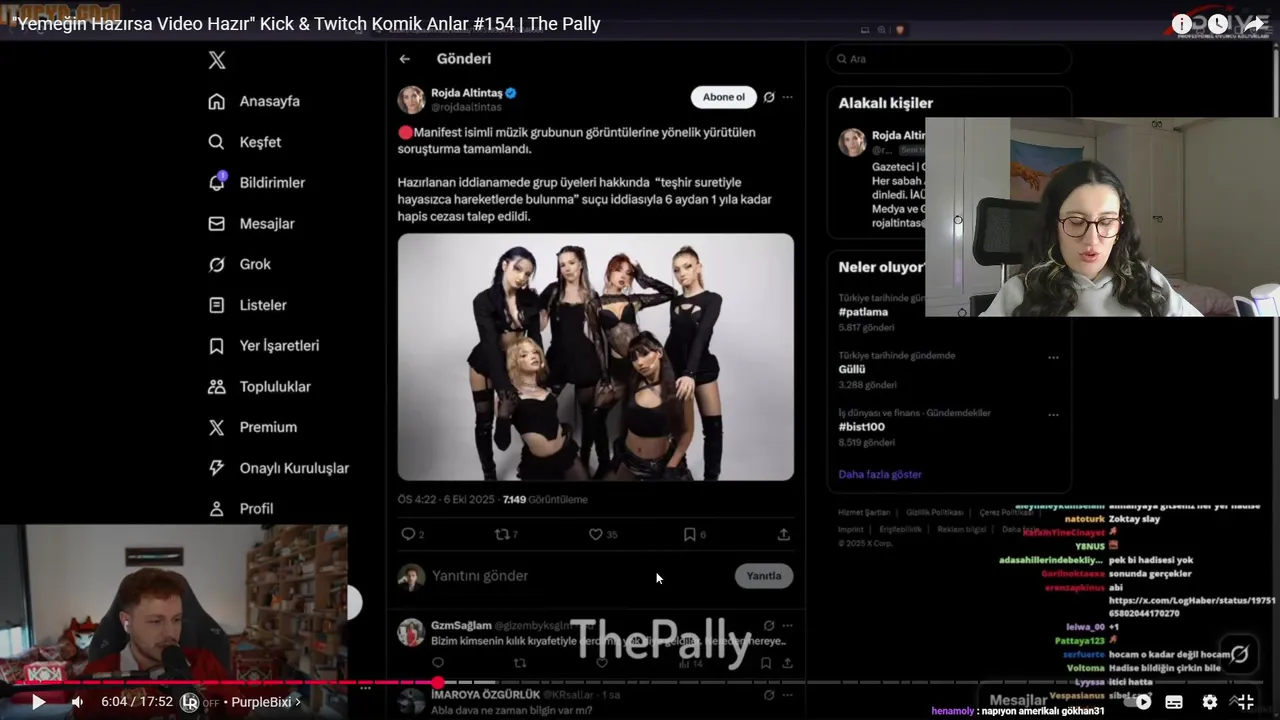Open Yer İşaretleri bookmarks page

[x=263, y=346]
